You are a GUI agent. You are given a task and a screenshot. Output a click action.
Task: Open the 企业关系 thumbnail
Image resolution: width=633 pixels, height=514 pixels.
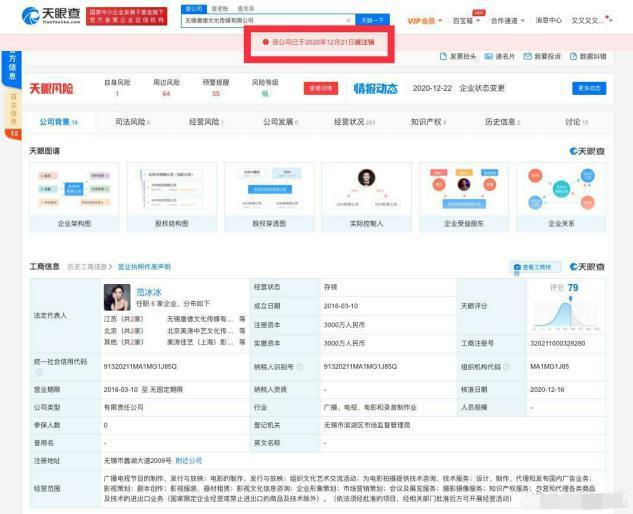[562, 197]
